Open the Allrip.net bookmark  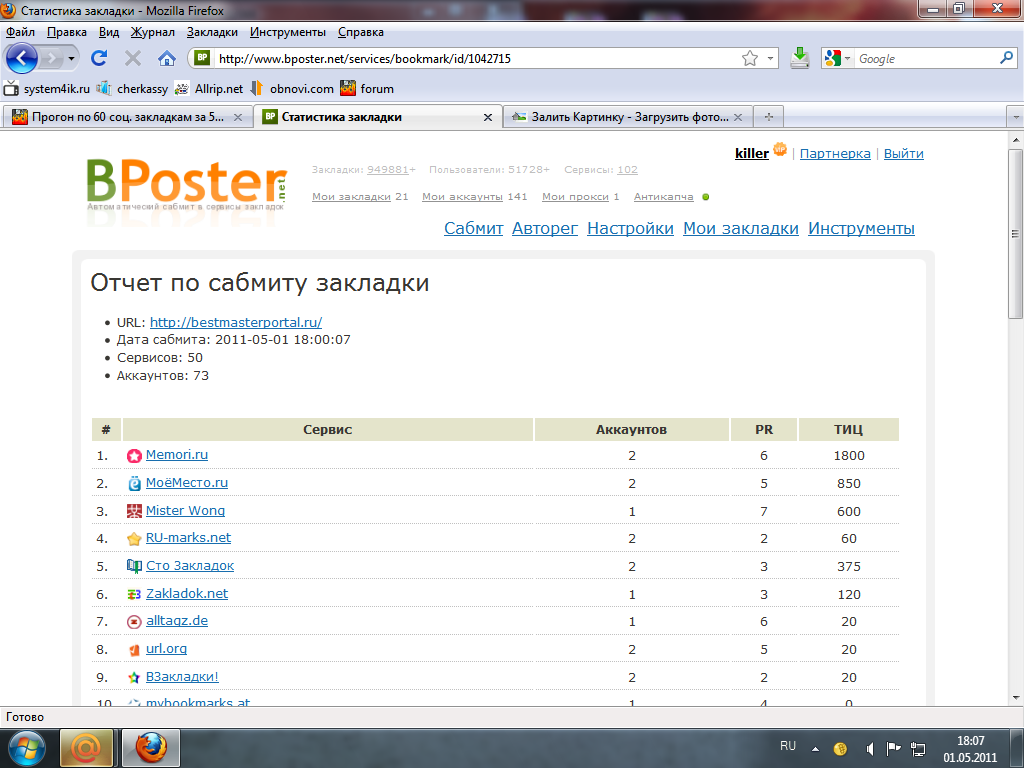coord(209,89)
